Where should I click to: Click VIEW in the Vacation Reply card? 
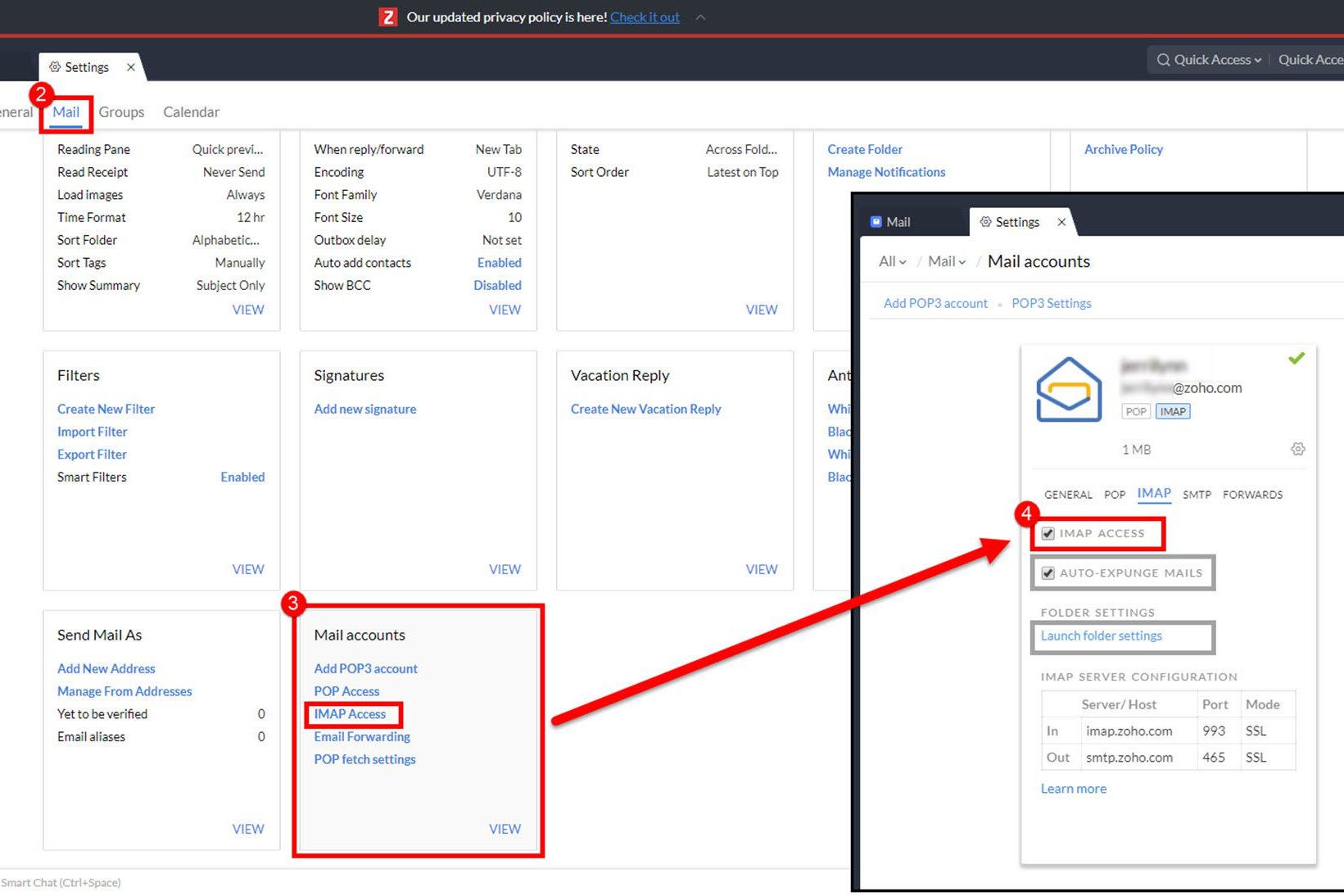pyautogui.click(x=762, y=569)
